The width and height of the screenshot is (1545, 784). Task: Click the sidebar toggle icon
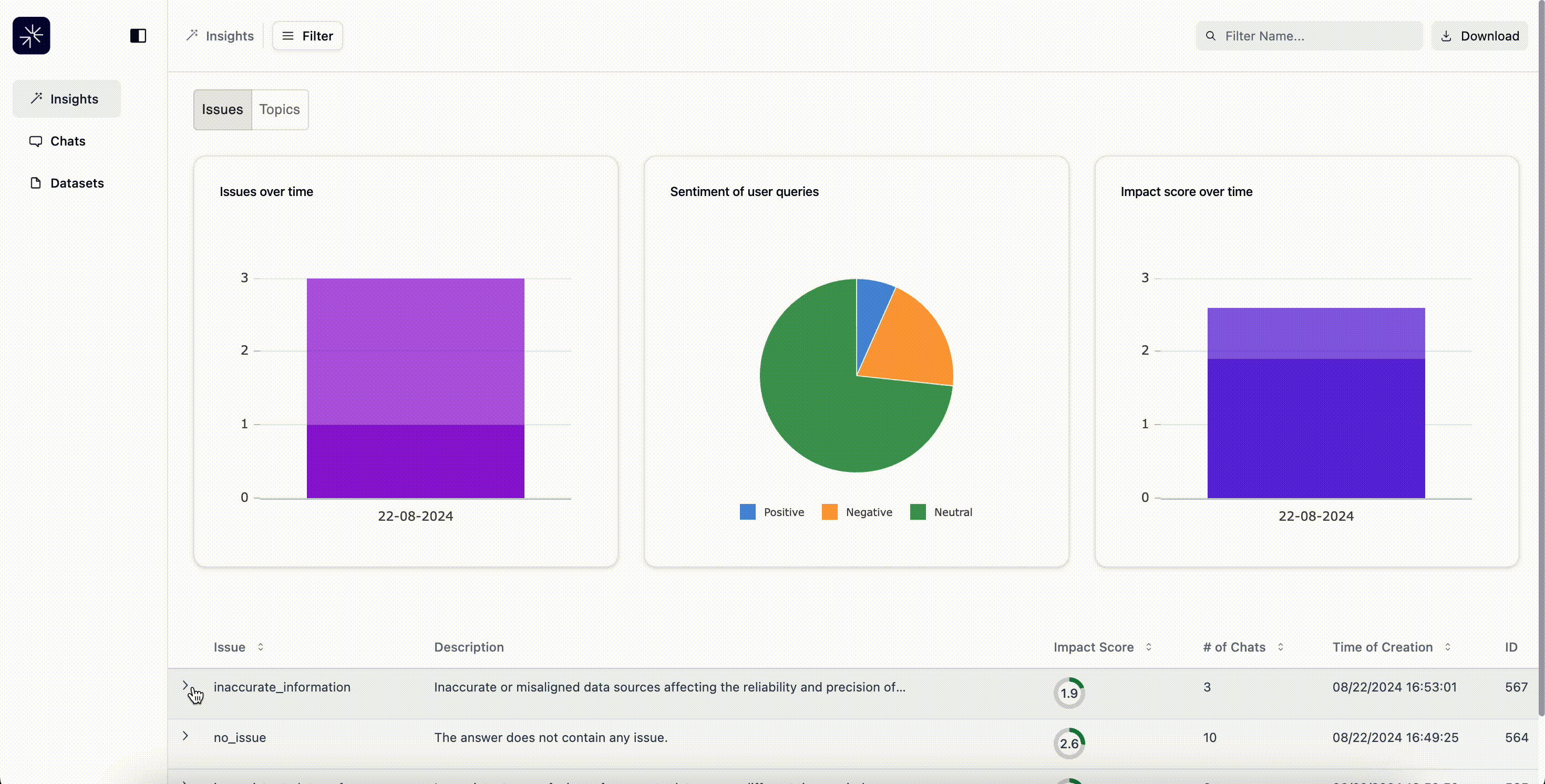[x=138, y=35]
